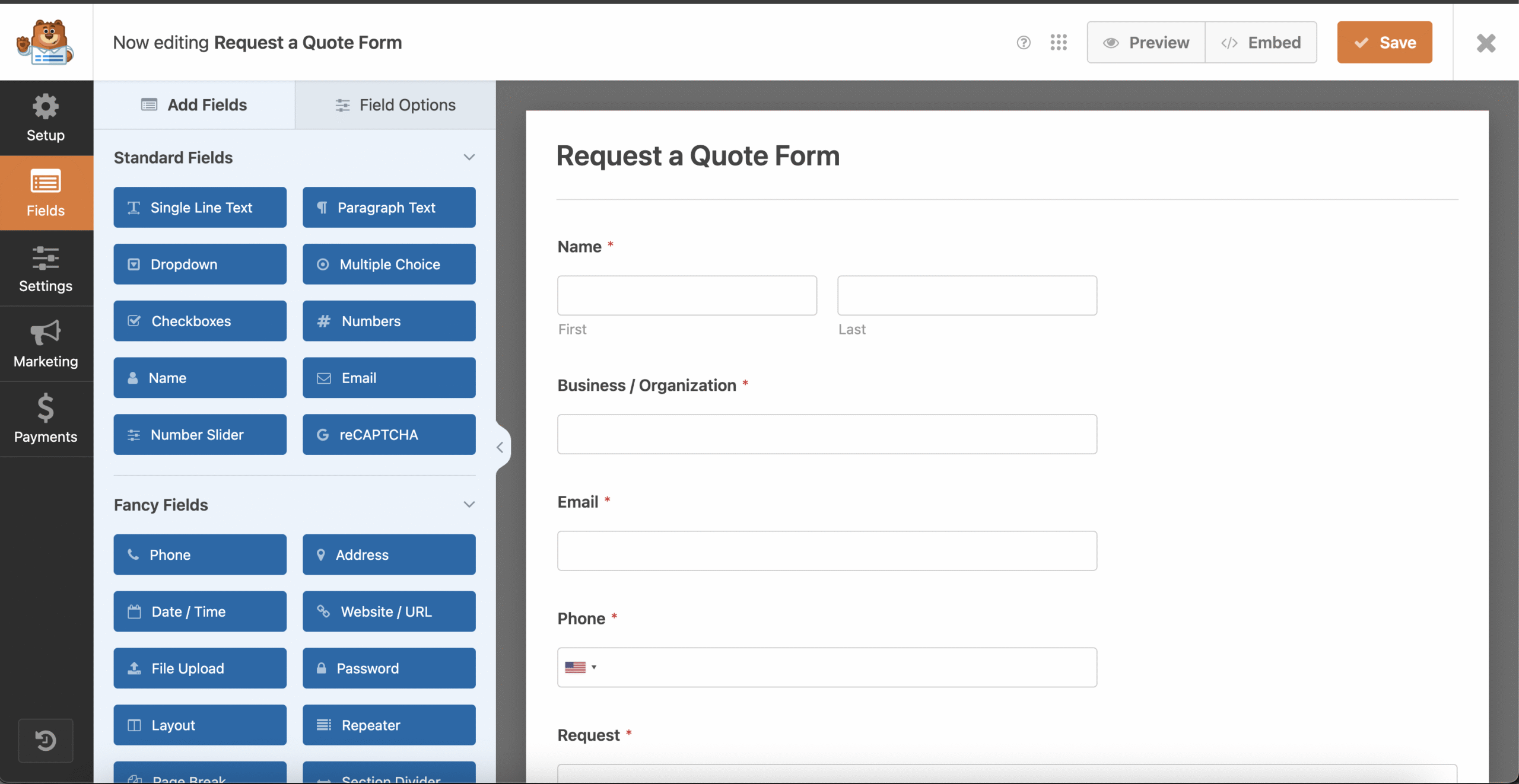This screenshot has width=1519, height=784.
Task: Open the apps grid menu icon
Action: point(1059,43)
